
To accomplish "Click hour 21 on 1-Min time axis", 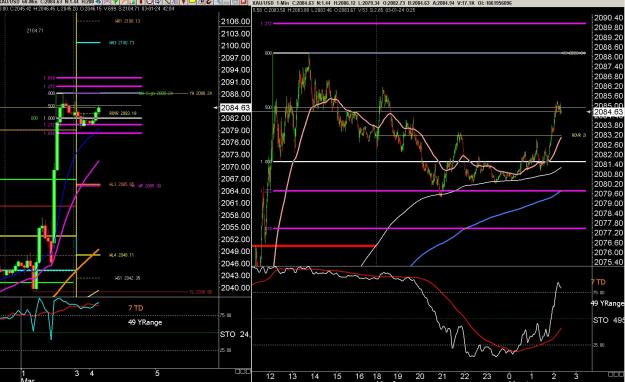I will (x=442, y=376).
